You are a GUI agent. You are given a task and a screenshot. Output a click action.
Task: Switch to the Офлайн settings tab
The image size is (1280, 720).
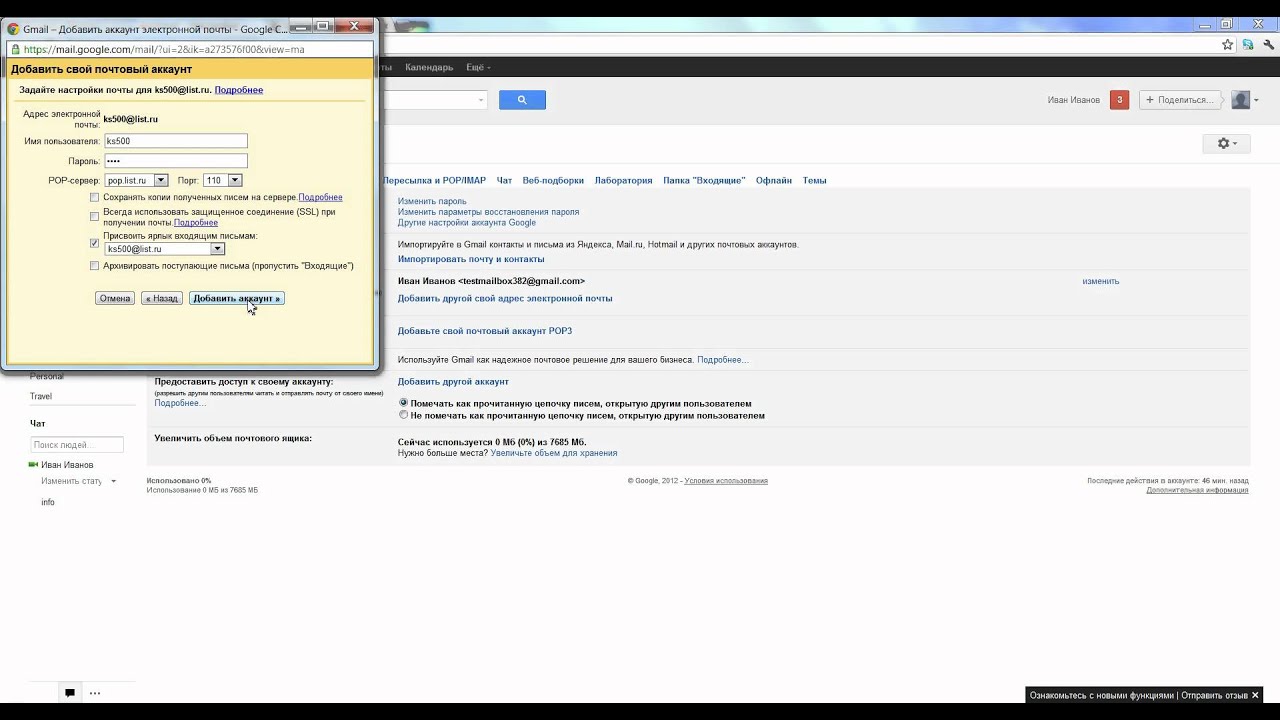click(x=774, y=181)
